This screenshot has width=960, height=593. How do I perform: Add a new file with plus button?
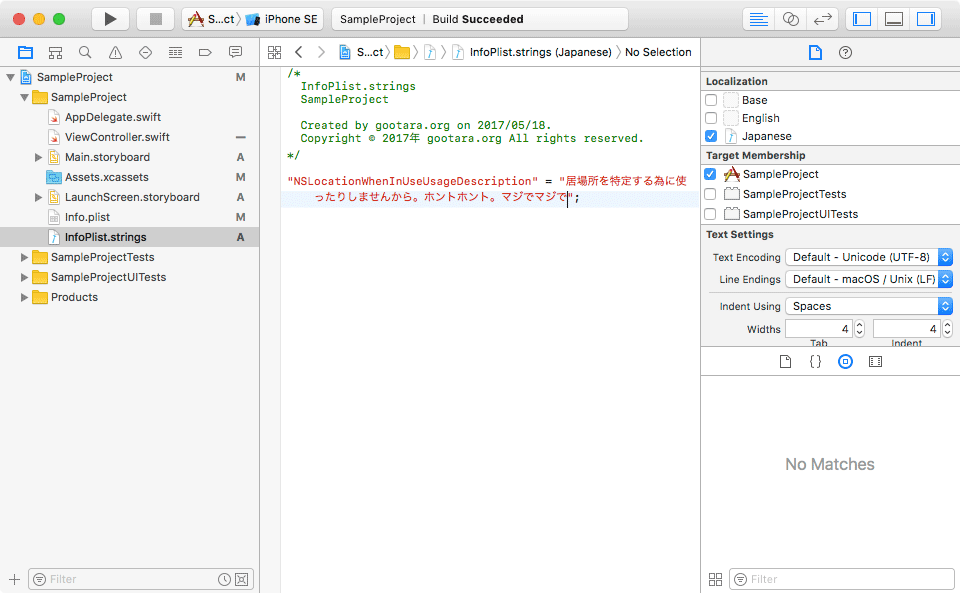15,579
